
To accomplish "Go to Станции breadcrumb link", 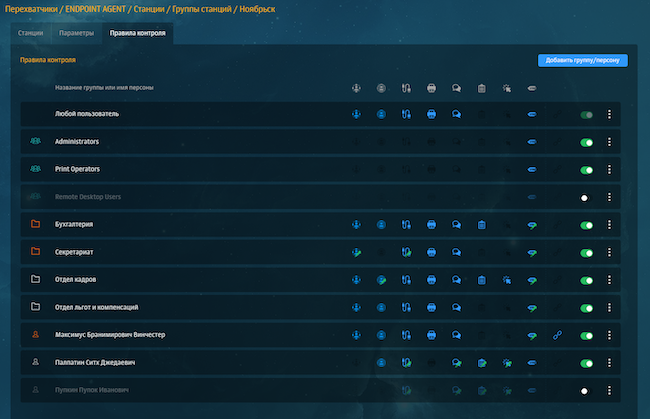I will click(x=149, y=9).
